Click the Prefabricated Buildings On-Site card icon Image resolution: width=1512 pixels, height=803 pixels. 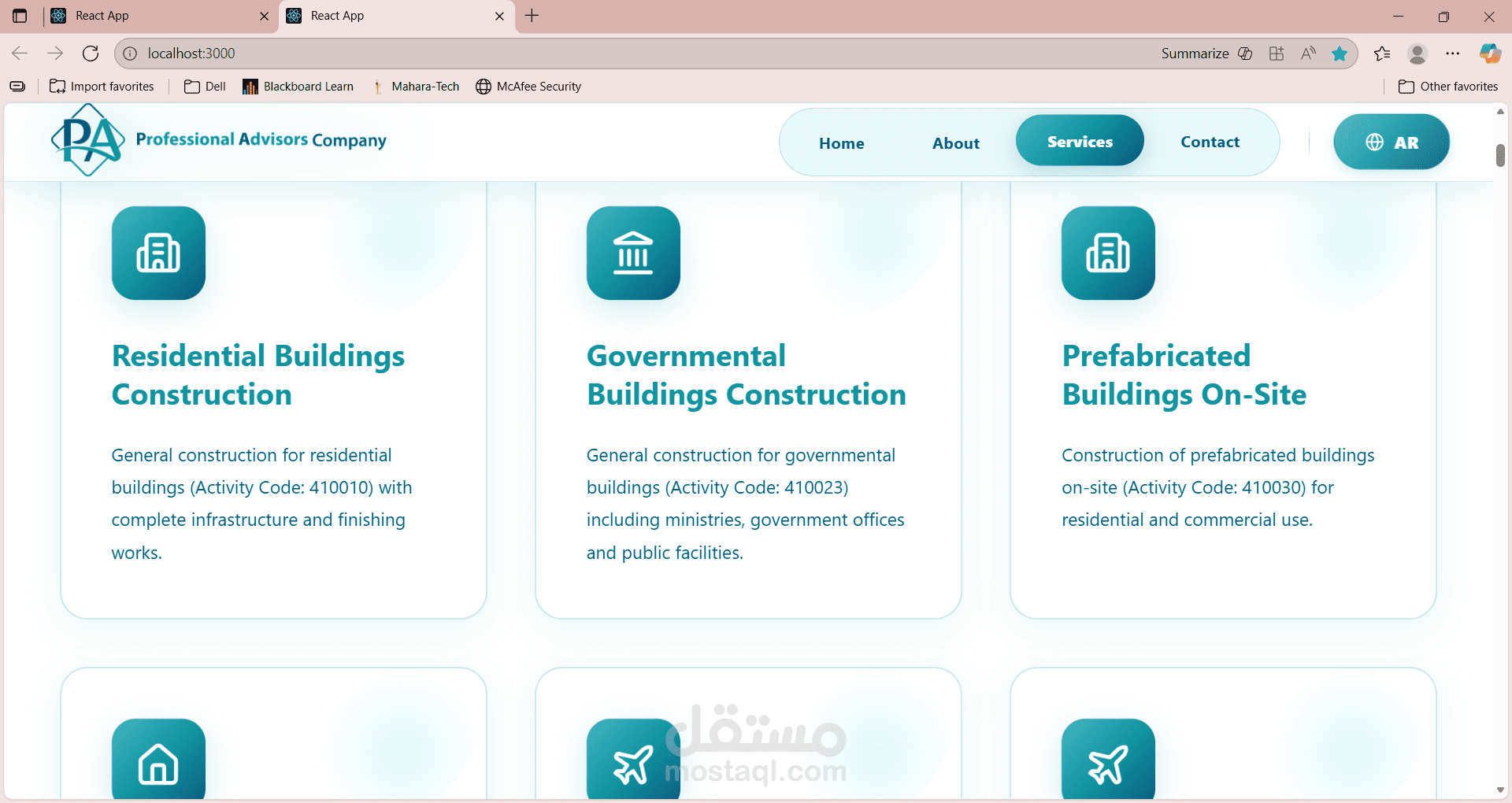tap(1108, 253)
